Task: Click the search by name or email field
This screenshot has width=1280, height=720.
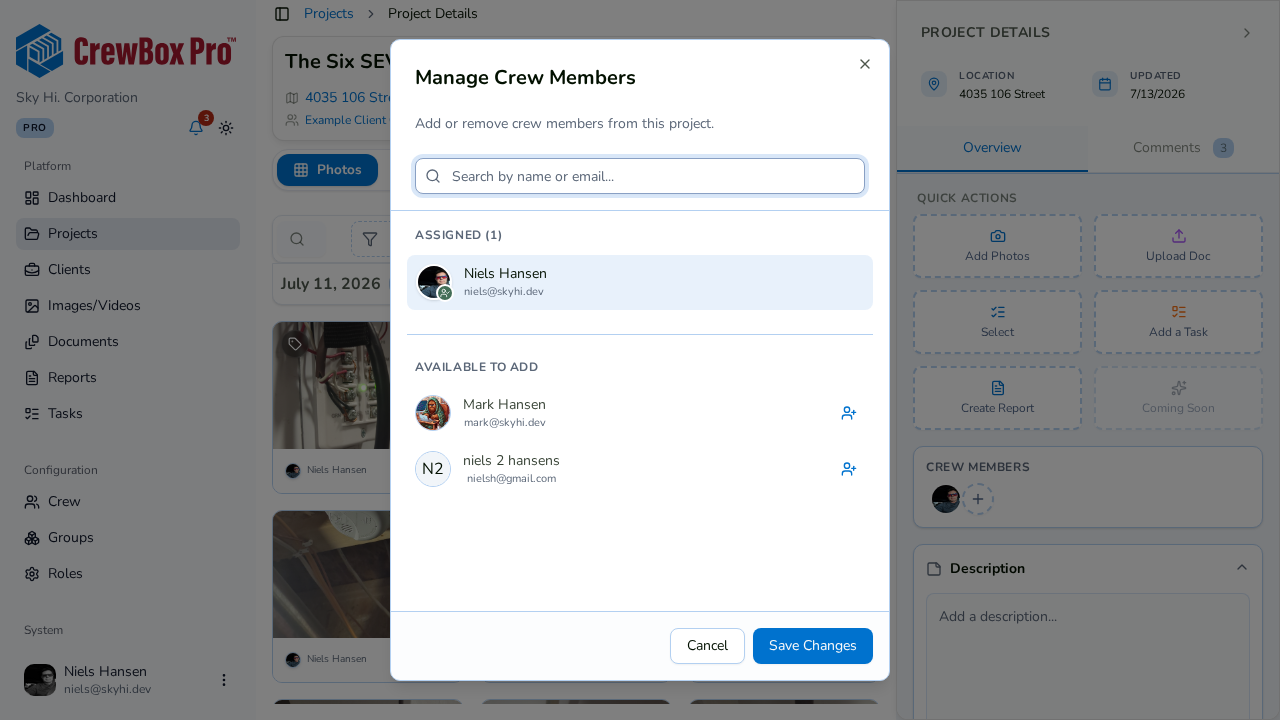Action: 640,176
